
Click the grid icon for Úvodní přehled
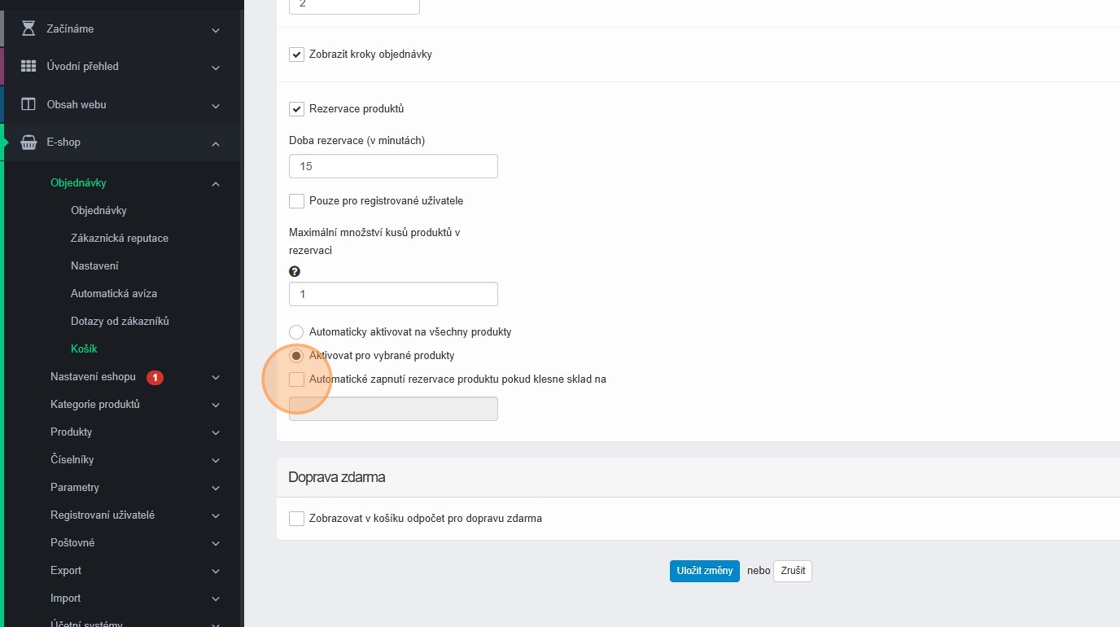click(28, 66)
